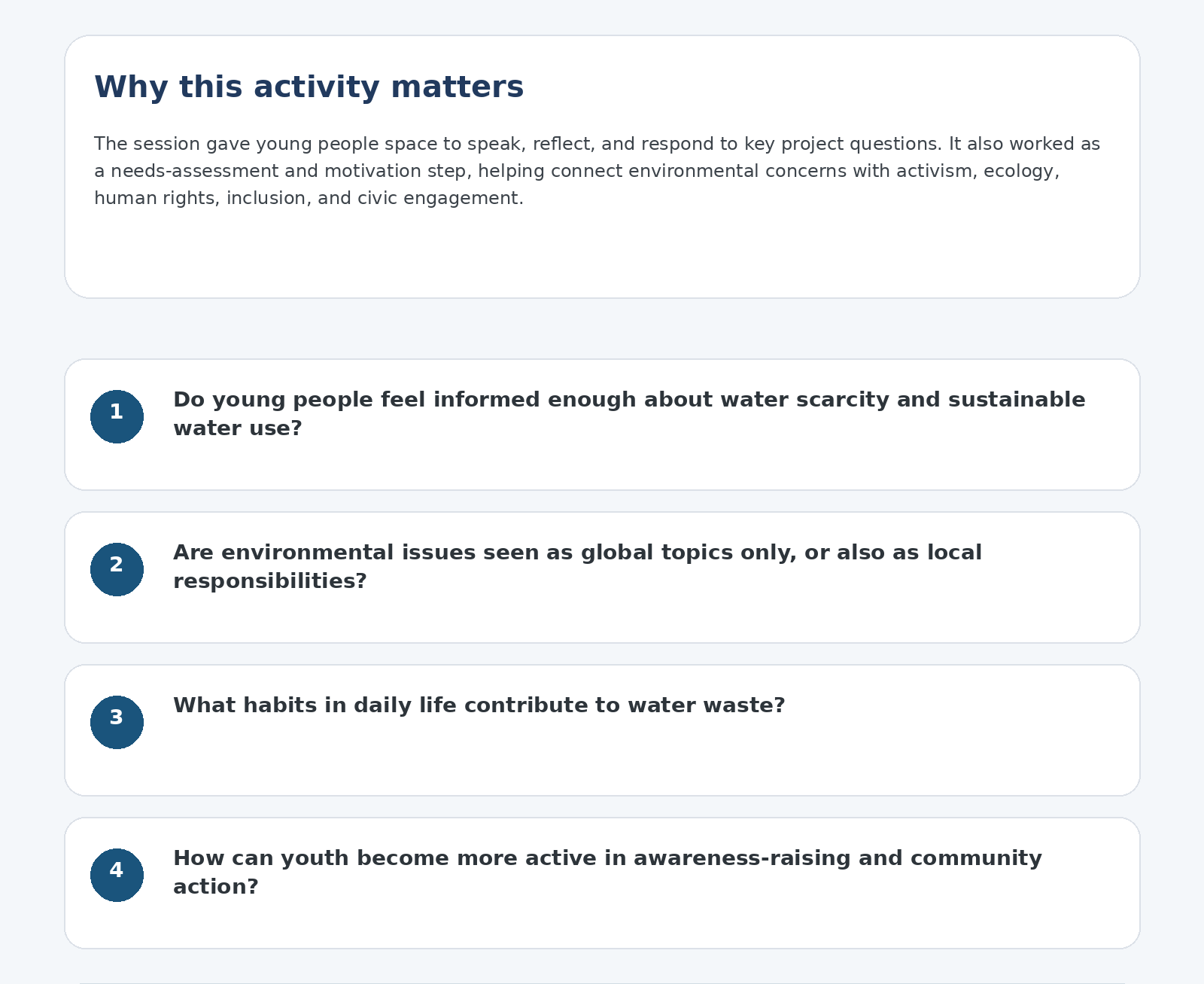Click the daily water waste habits question

479,705
